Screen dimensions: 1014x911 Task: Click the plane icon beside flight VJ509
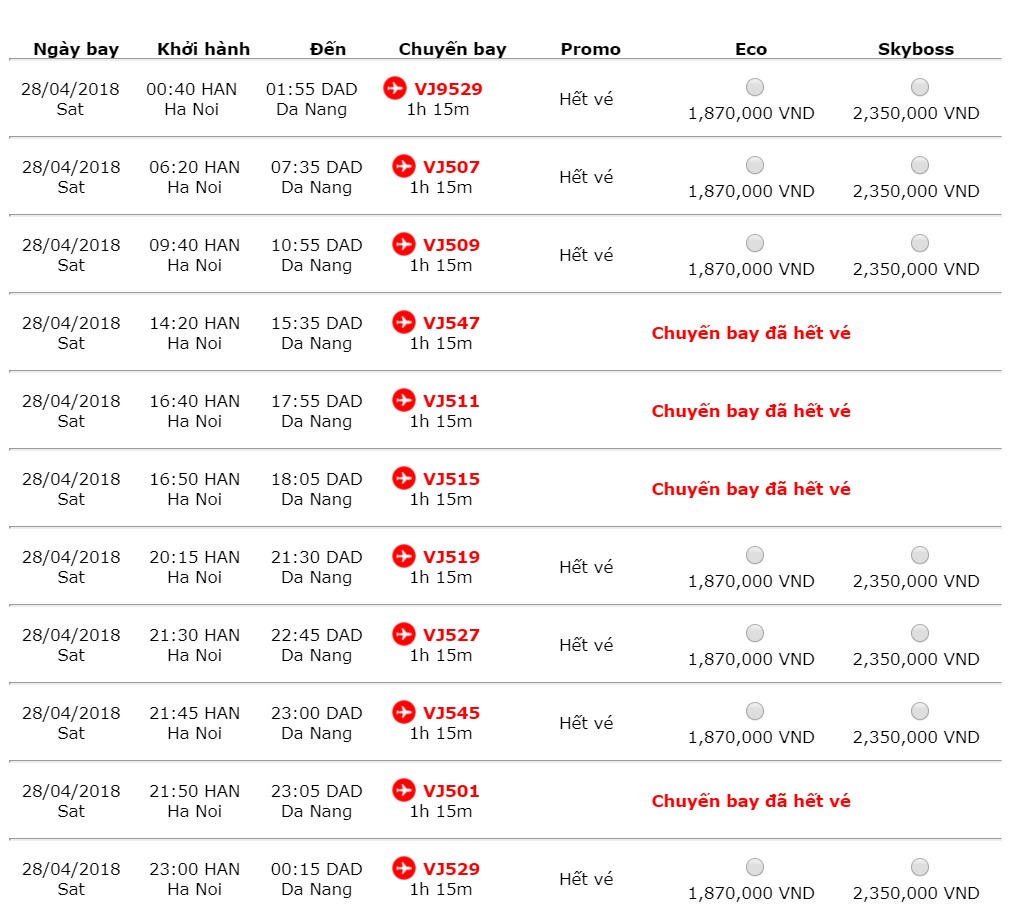404,244
